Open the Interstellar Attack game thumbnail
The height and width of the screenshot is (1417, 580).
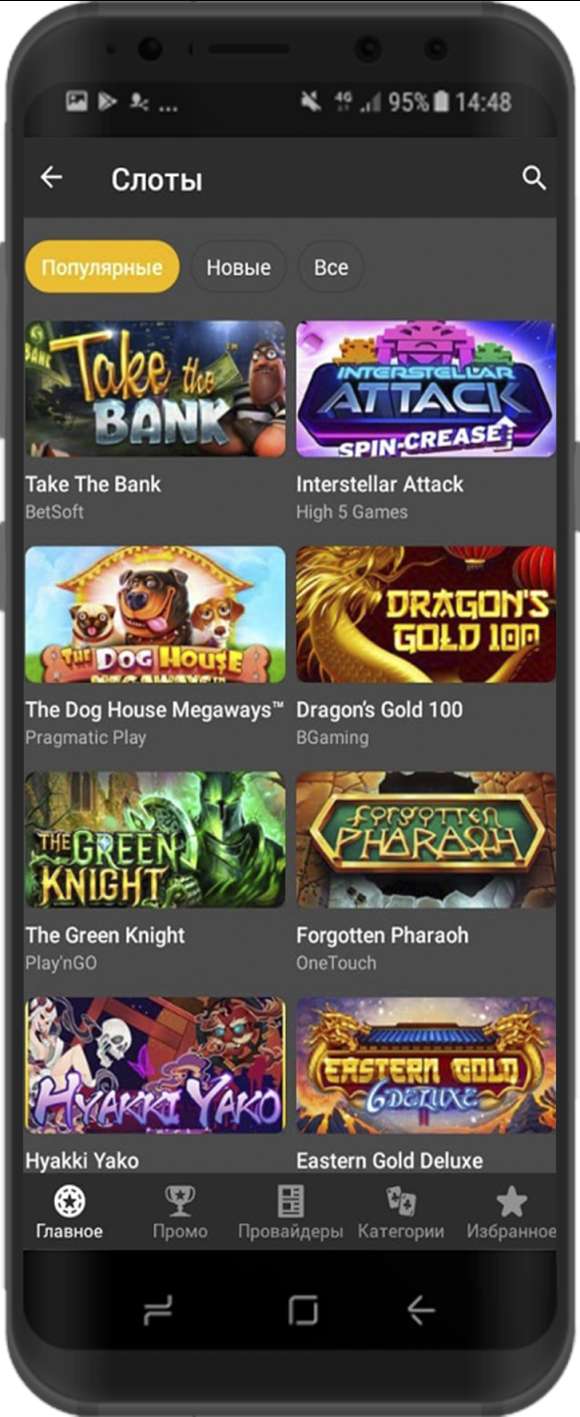(x=426, y=389)
